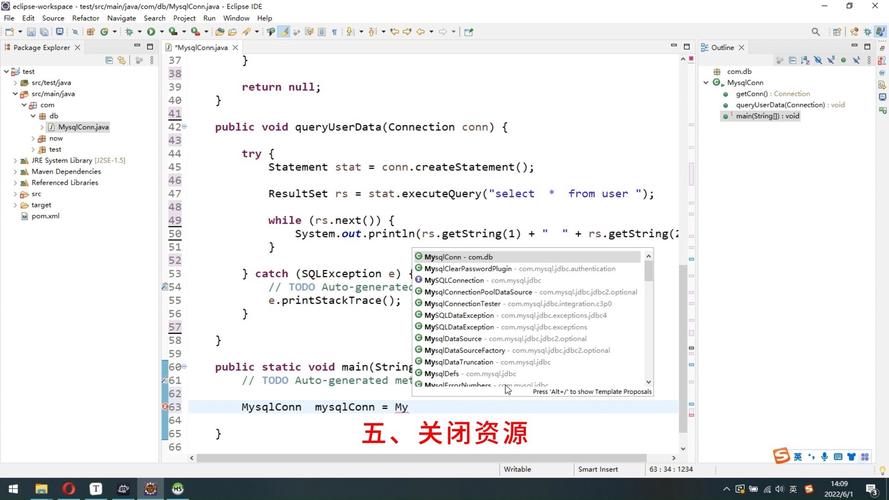Toggle Hide Static Members in Outline toolbar
Screen dimensions: 889x500
pyautogui.click(x=831, y=60)
